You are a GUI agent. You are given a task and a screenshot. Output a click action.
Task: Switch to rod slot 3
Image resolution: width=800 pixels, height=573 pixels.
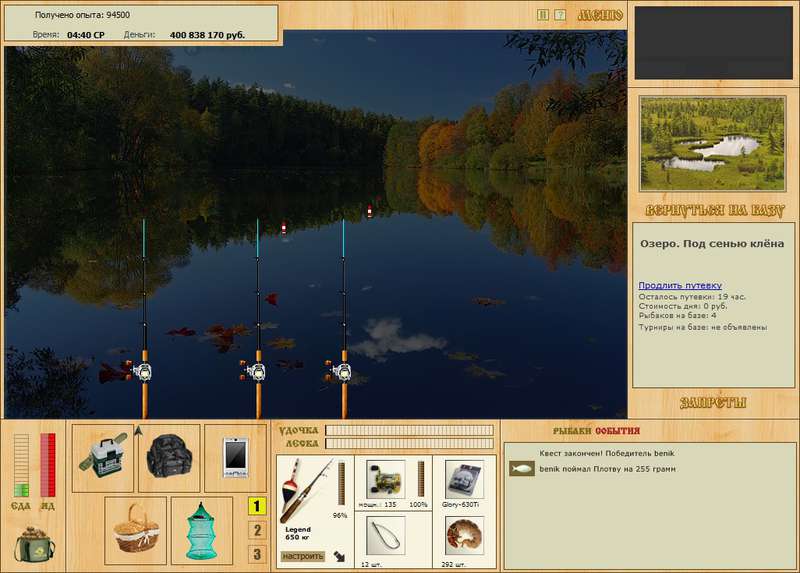(x=257, y=554)
